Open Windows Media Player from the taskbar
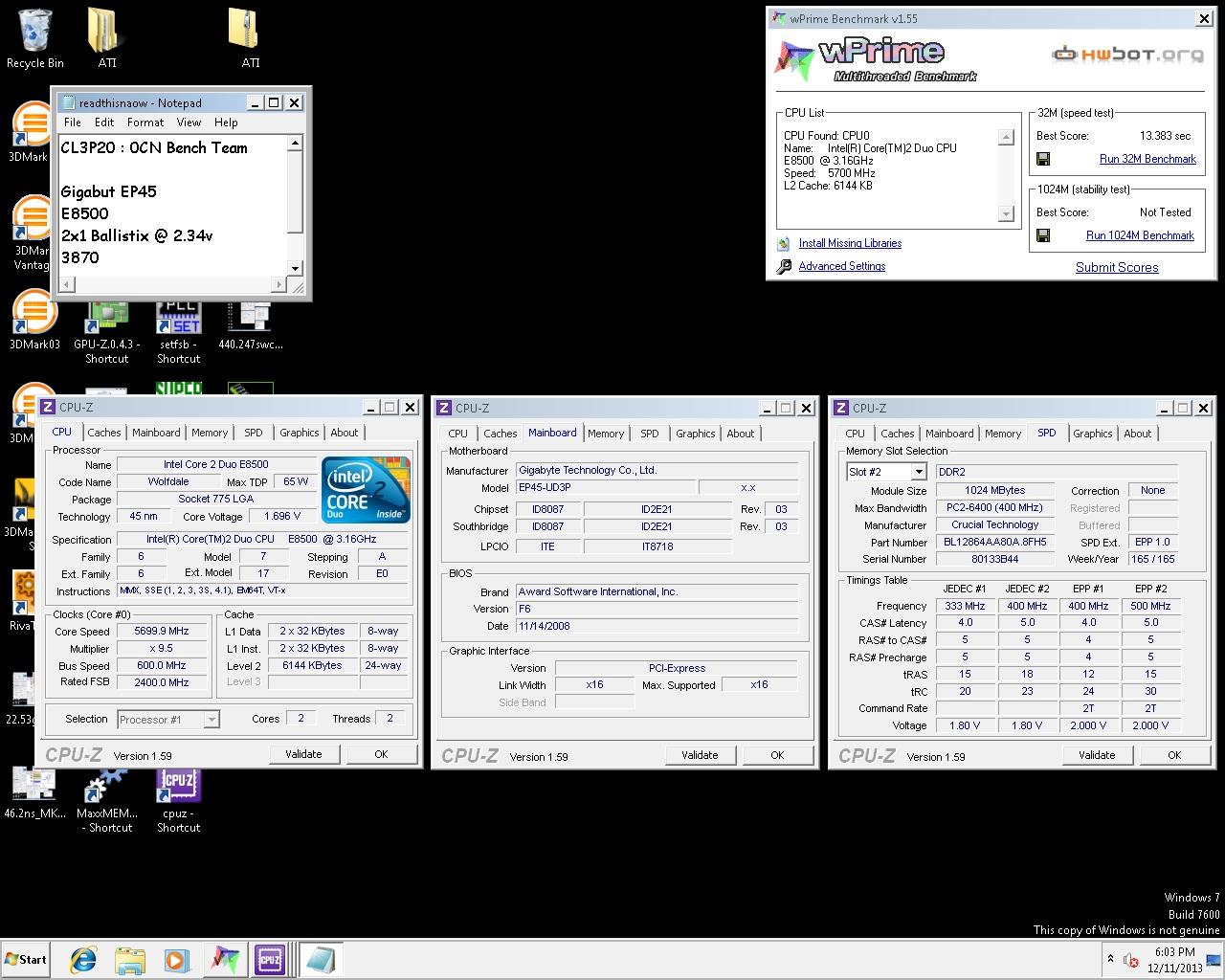This screenshot has width=1225, height=980. pos(175,960)
